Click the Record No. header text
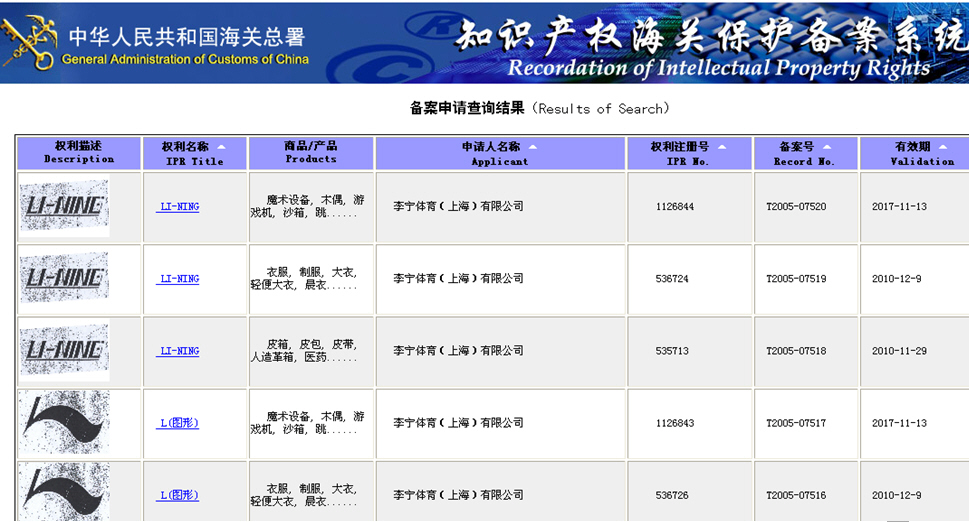This screenshot has width=969, height=522. (804, 161)
